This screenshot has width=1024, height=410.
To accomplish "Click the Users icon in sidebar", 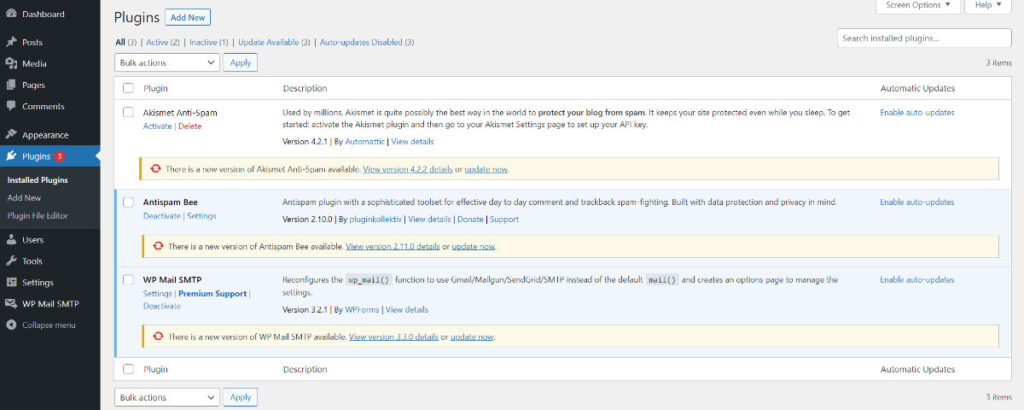I will (11, 240).
